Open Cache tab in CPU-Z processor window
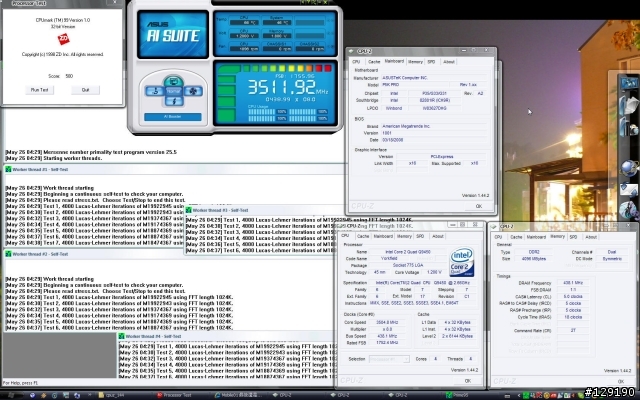This screenshot has height=400, width=640. point(363,236)
